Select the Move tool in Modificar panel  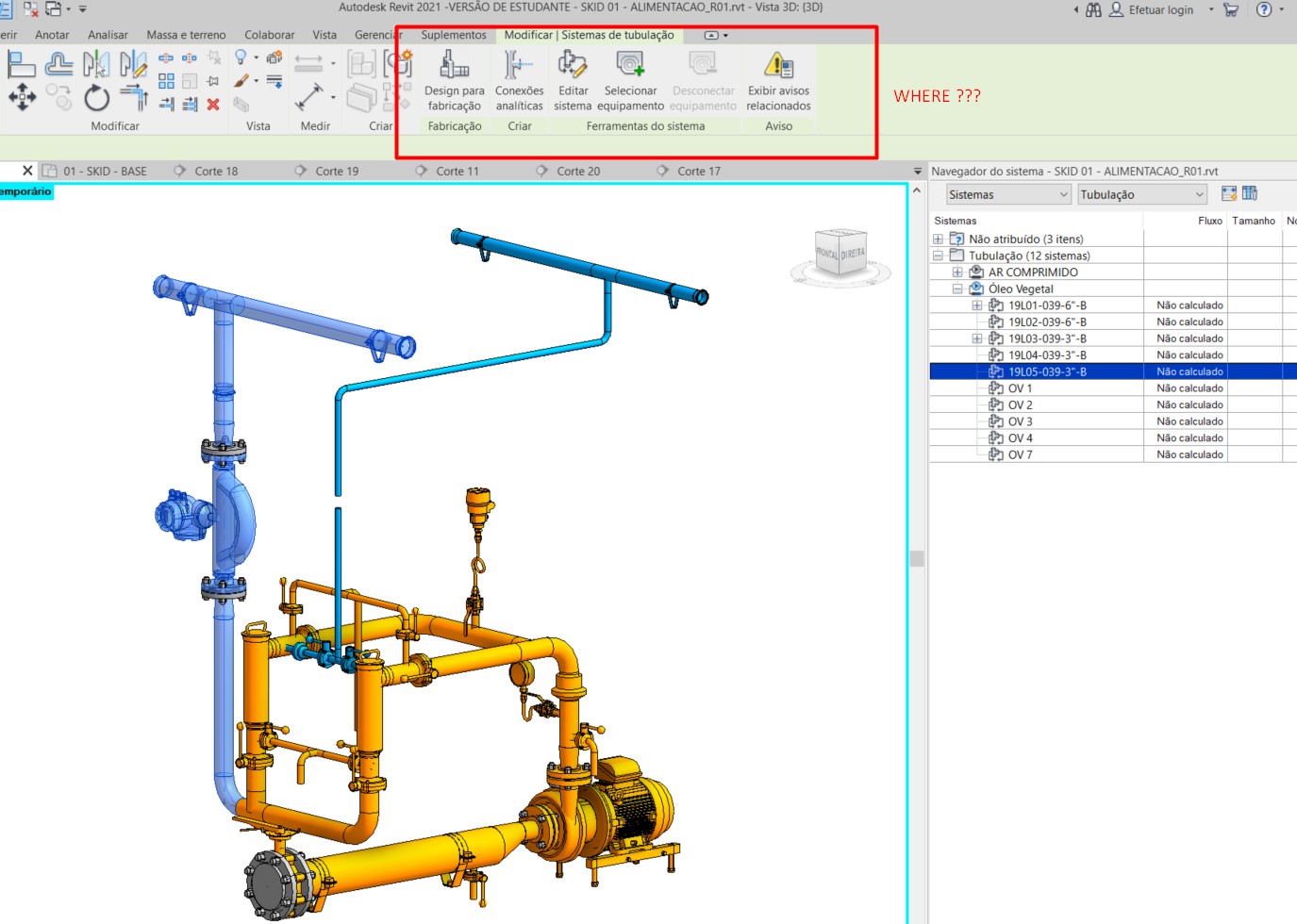pos(22,96)
